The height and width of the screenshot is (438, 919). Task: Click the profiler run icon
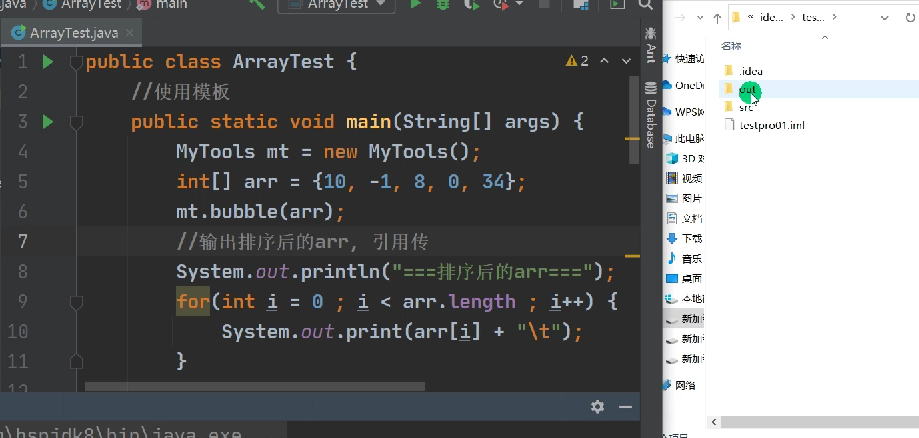pyautogui.click(x=501, y=5)
